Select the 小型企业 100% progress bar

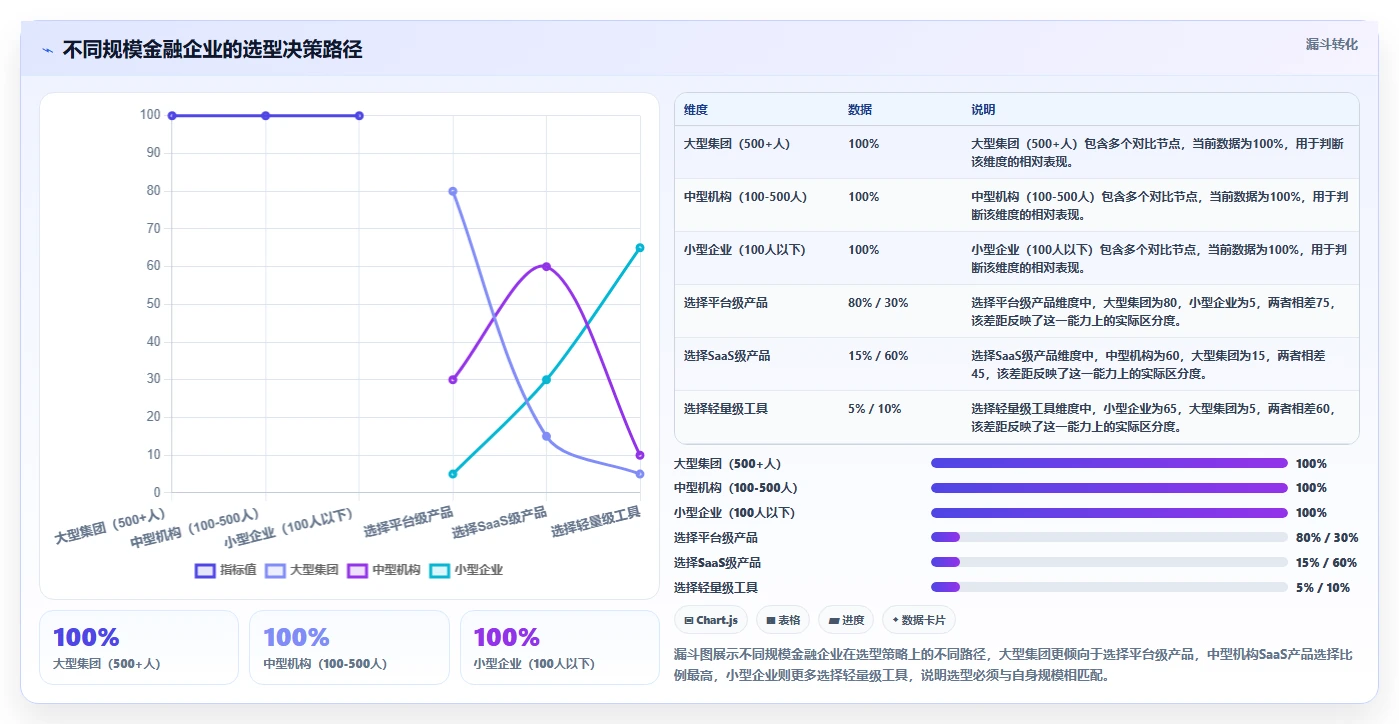tap(1109, 513)
